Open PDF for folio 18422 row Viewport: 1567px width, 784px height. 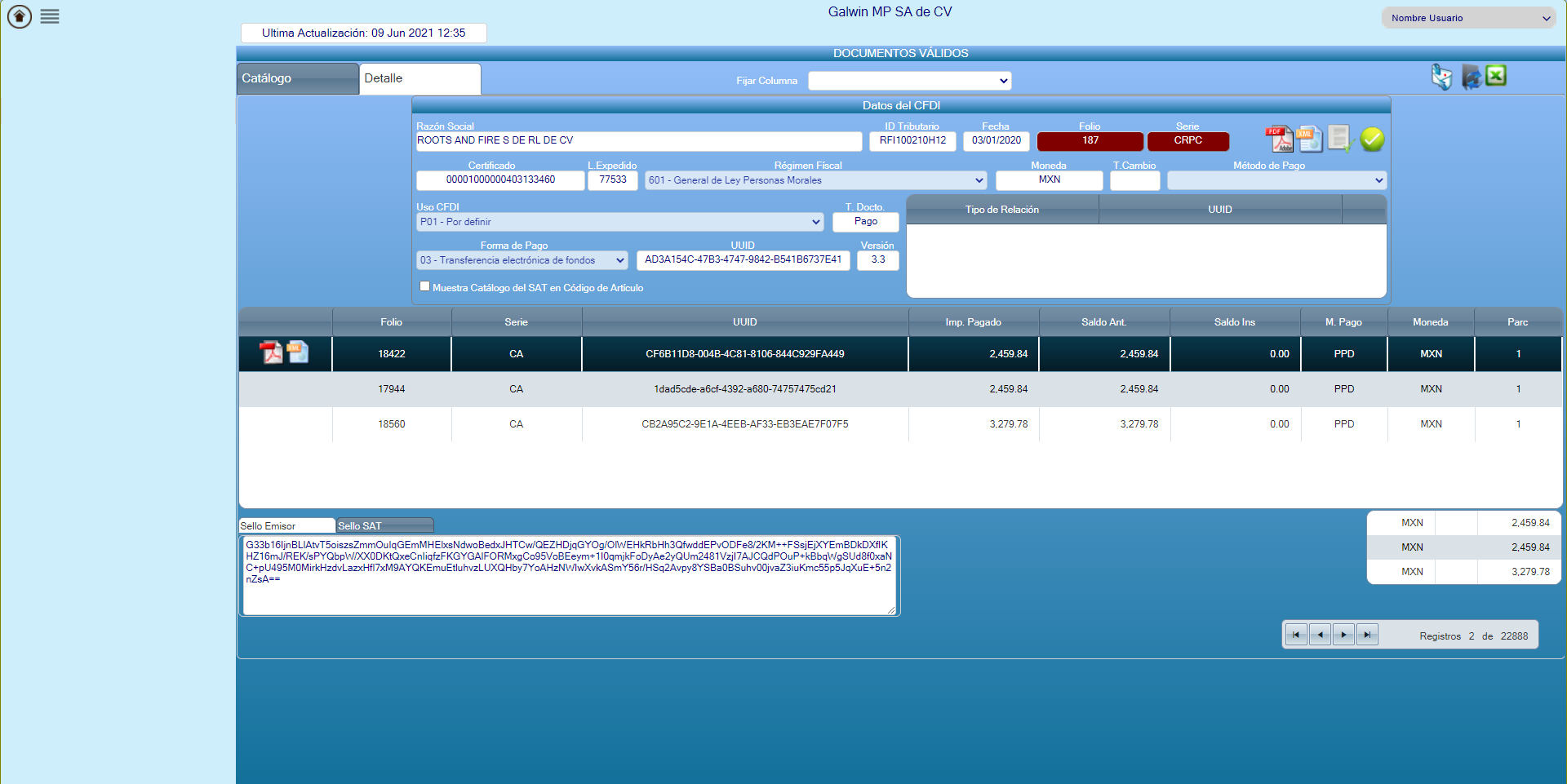coord(271,352)
